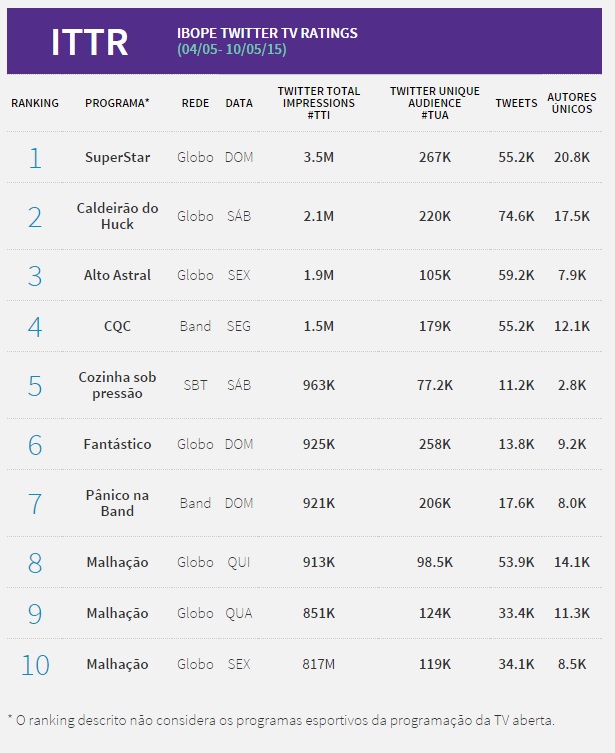Select the CQC program name
This screenshot has height=753, width=615.
117,326
